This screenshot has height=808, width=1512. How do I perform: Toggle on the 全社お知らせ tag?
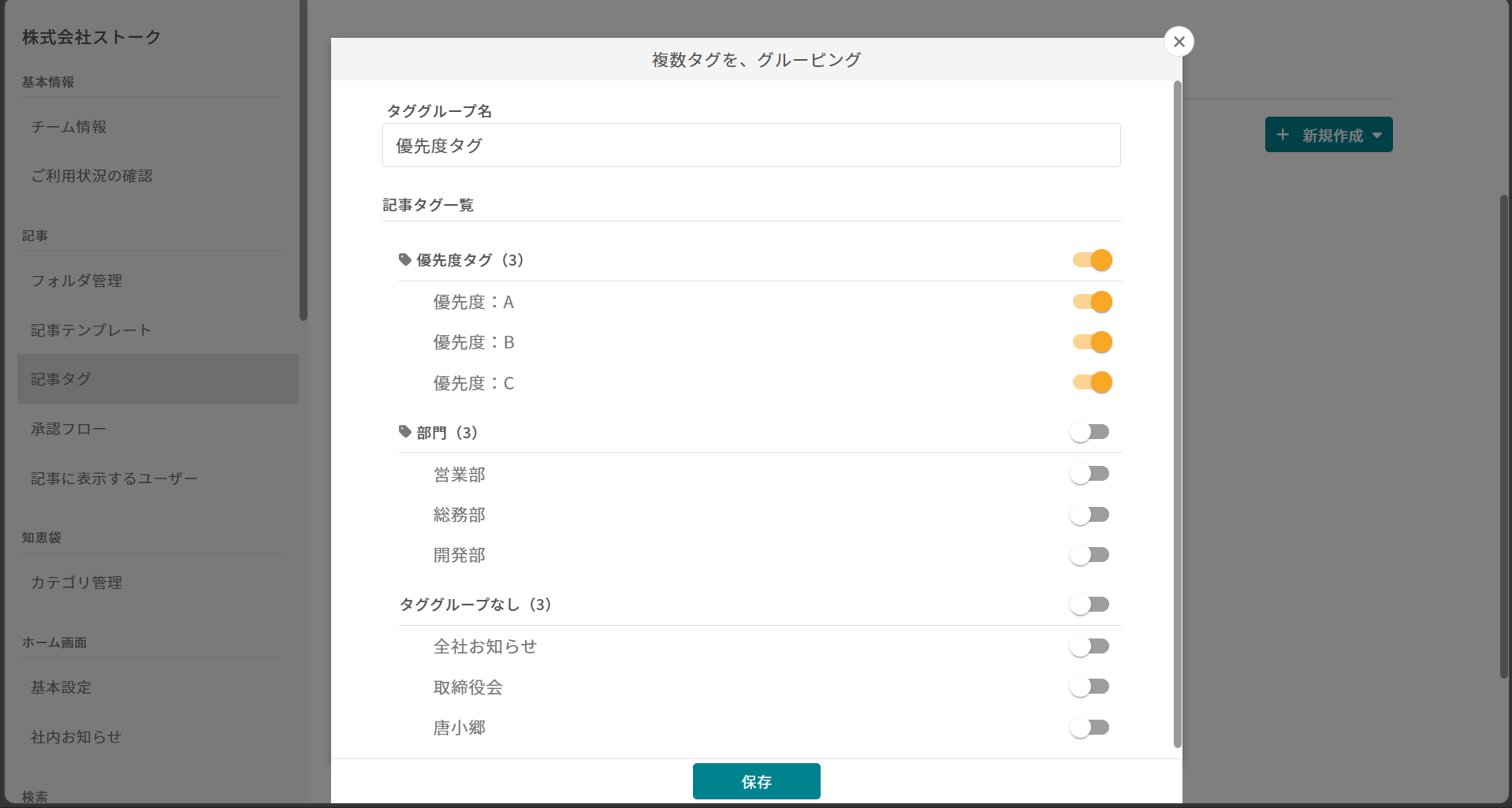click(1089, 646)
